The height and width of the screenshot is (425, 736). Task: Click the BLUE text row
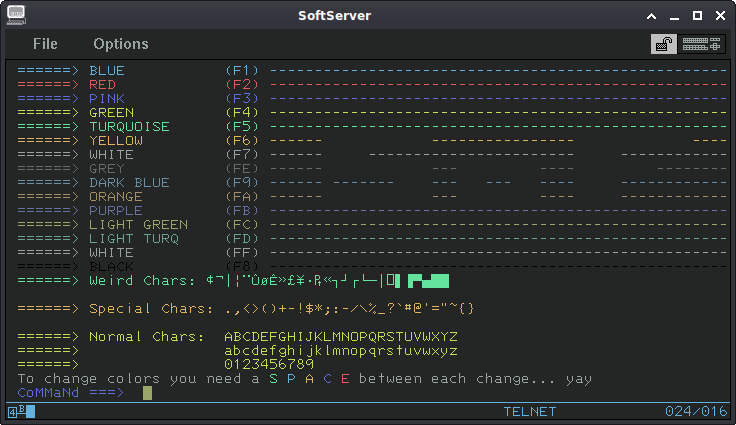(372, 70)
